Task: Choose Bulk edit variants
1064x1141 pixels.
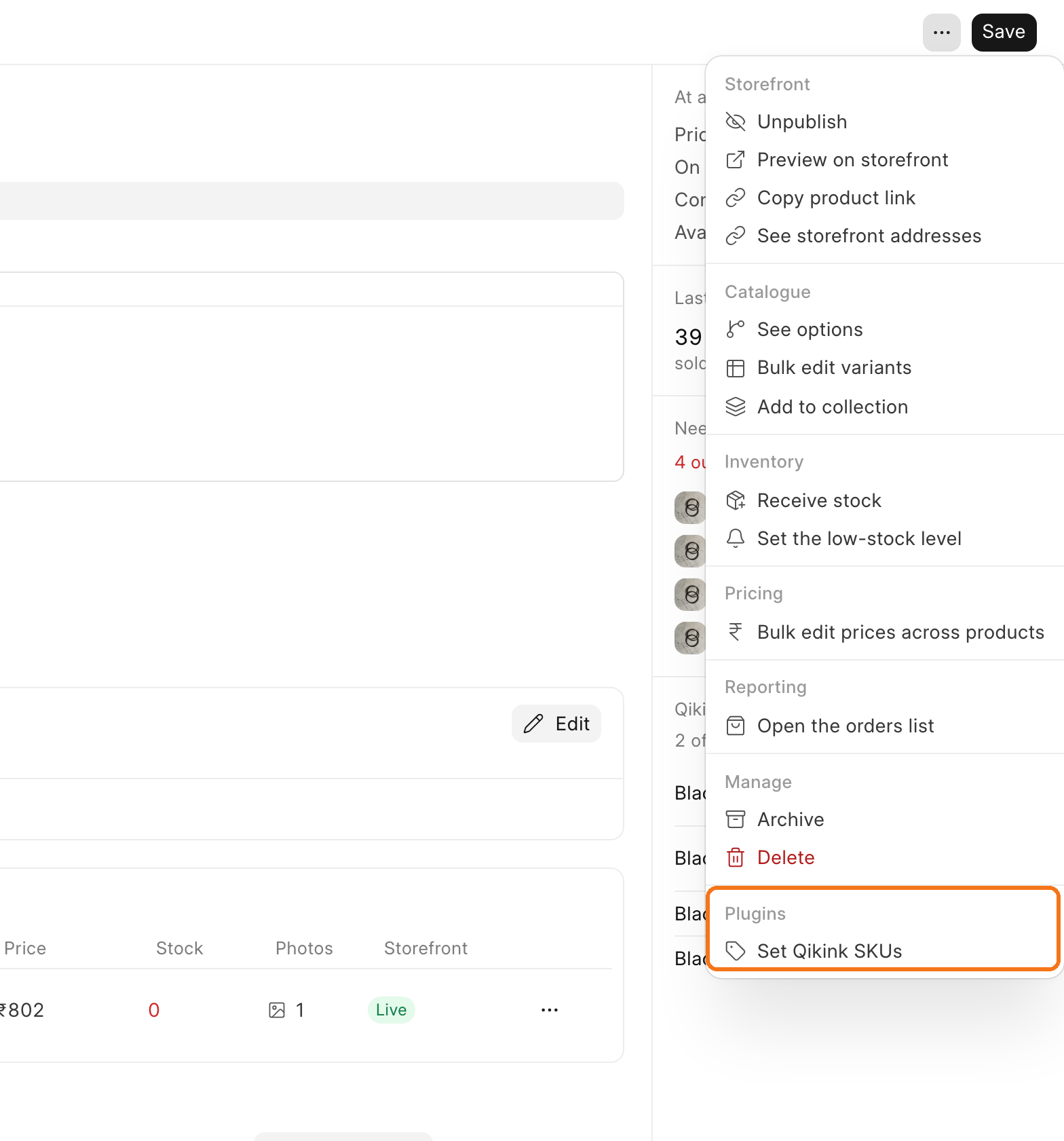Action: [885, 367]
